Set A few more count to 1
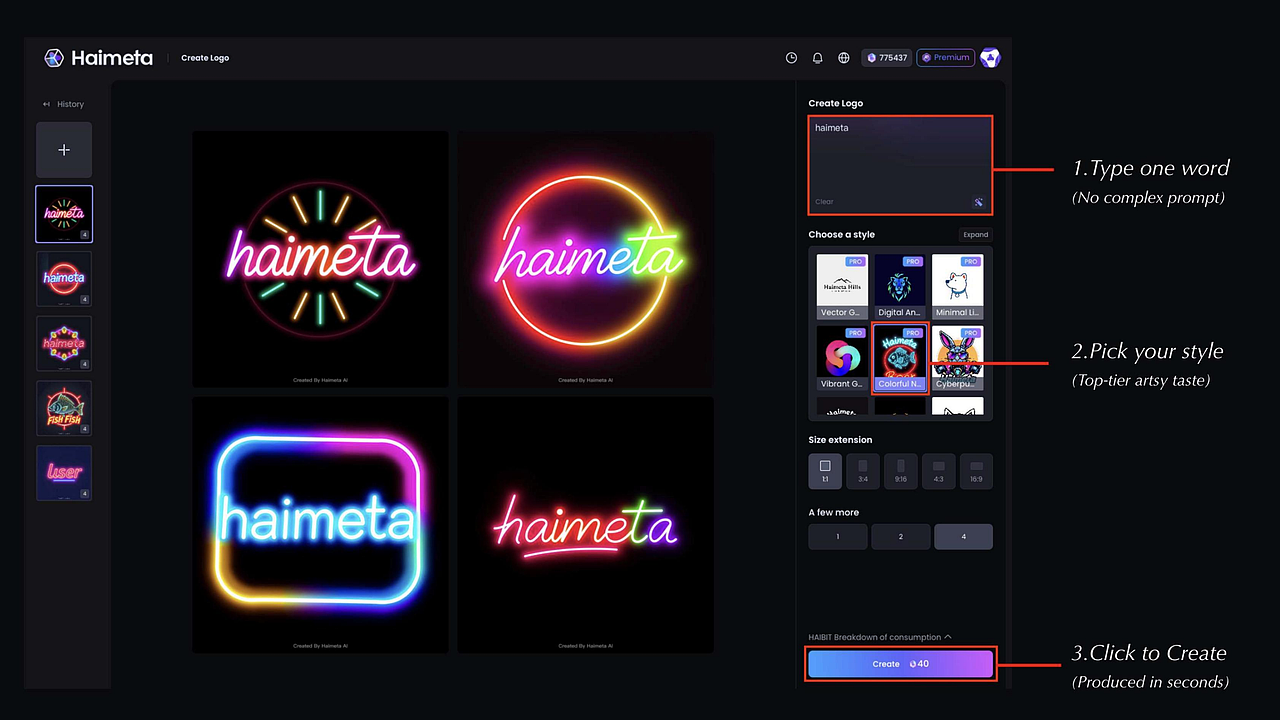 pyautogui.click(x=838, y=537)
